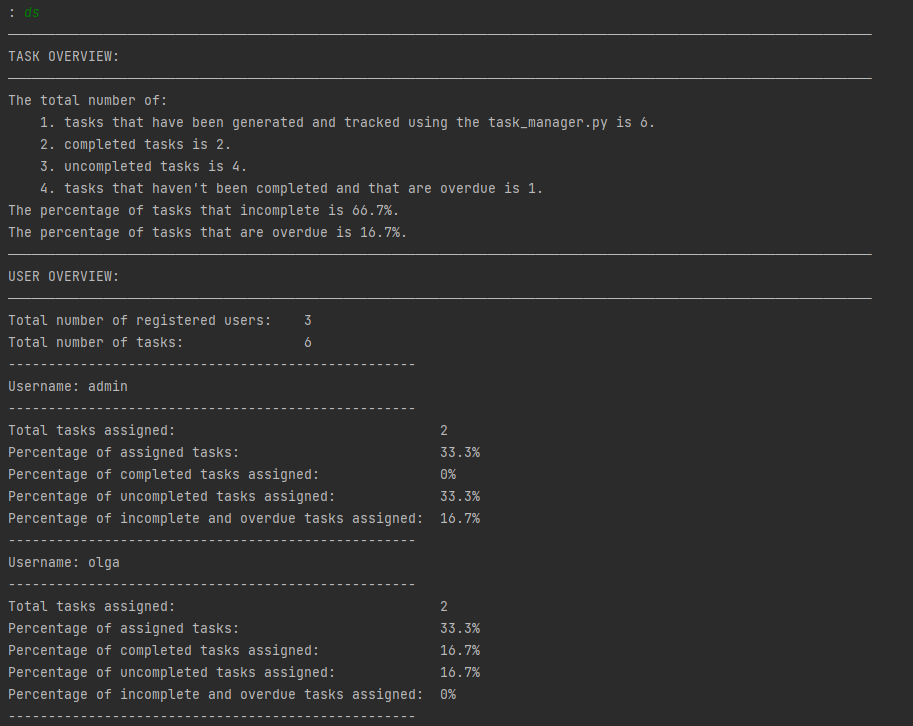The image size is (913, 726).
Task: Click the line 'The total number of:'
Action: [x=87, y=101]
